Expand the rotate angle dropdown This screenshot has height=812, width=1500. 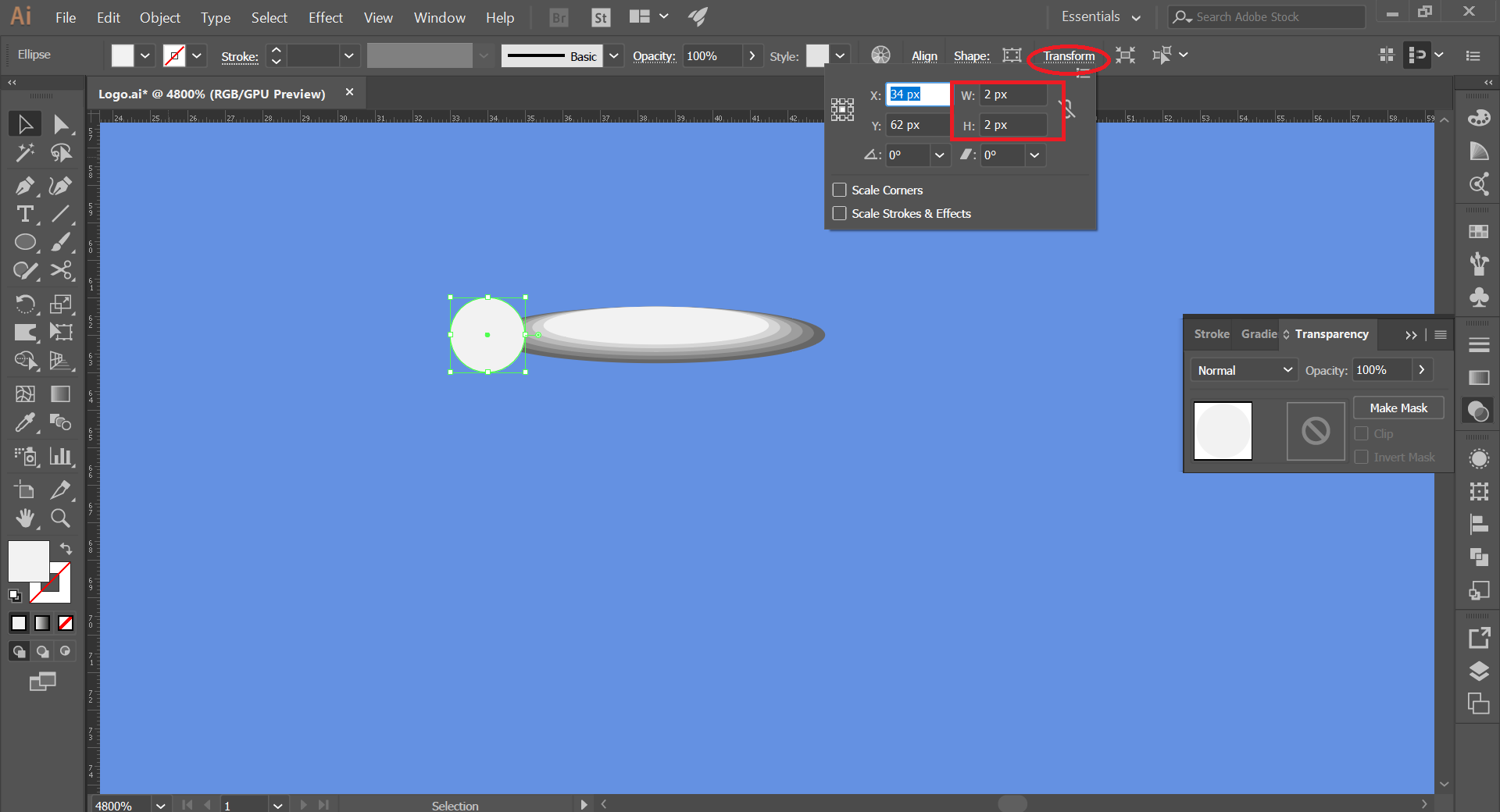(x=939, y=155)
